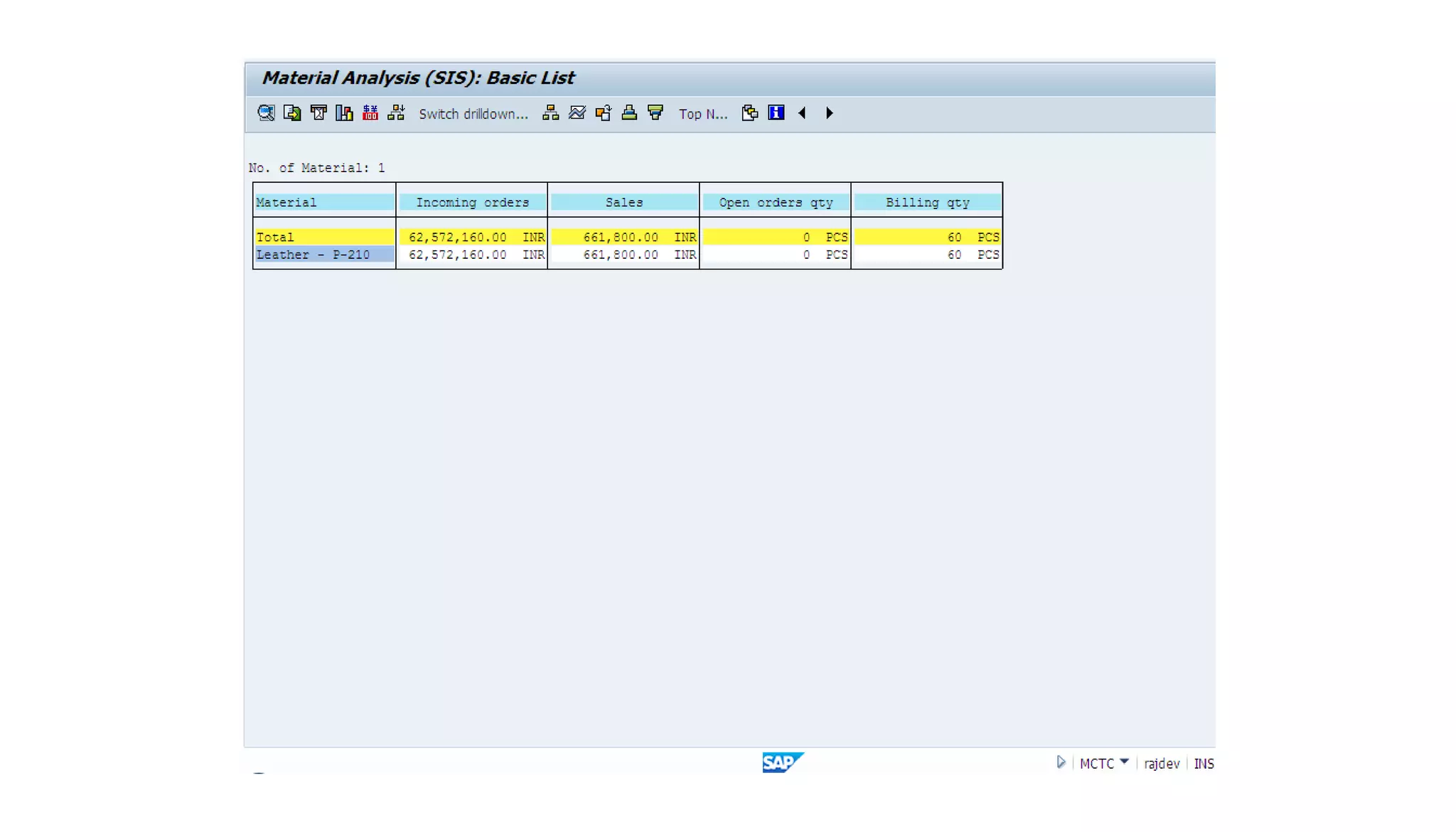Click the red key figures icon
This screenshot has height=832, width=1456.
click(370, 113)
